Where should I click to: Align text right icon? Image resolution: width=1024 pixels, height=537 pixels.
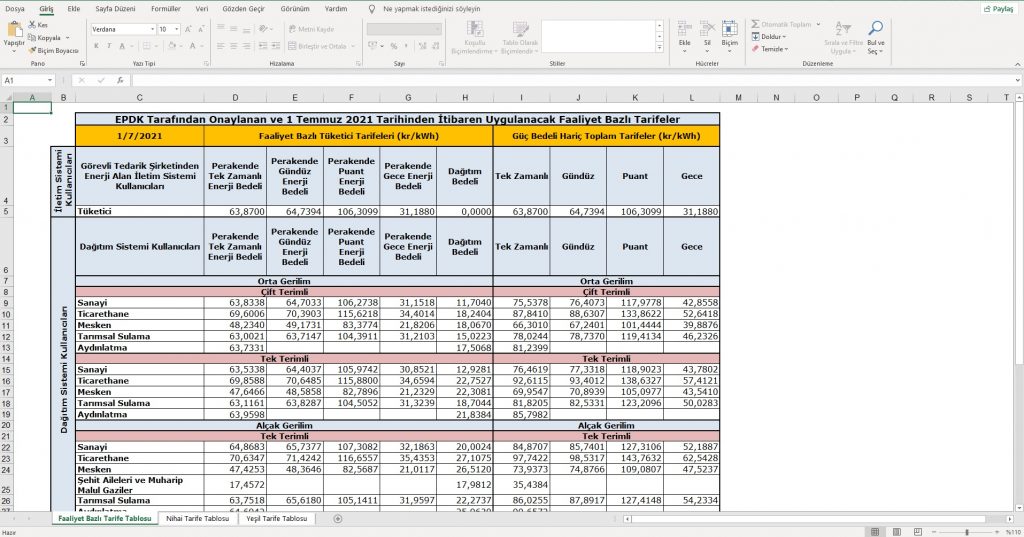click(246, 46)
